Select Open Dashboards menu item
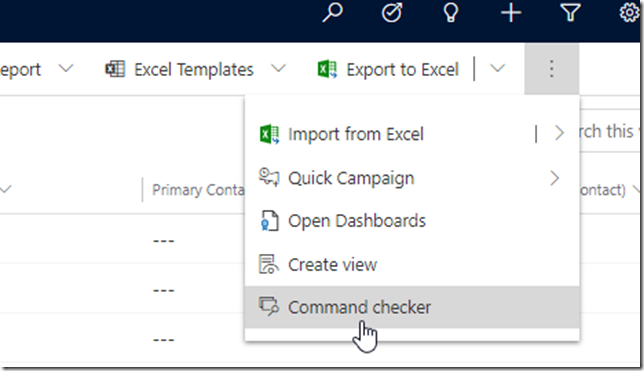 tap(412, 221)
